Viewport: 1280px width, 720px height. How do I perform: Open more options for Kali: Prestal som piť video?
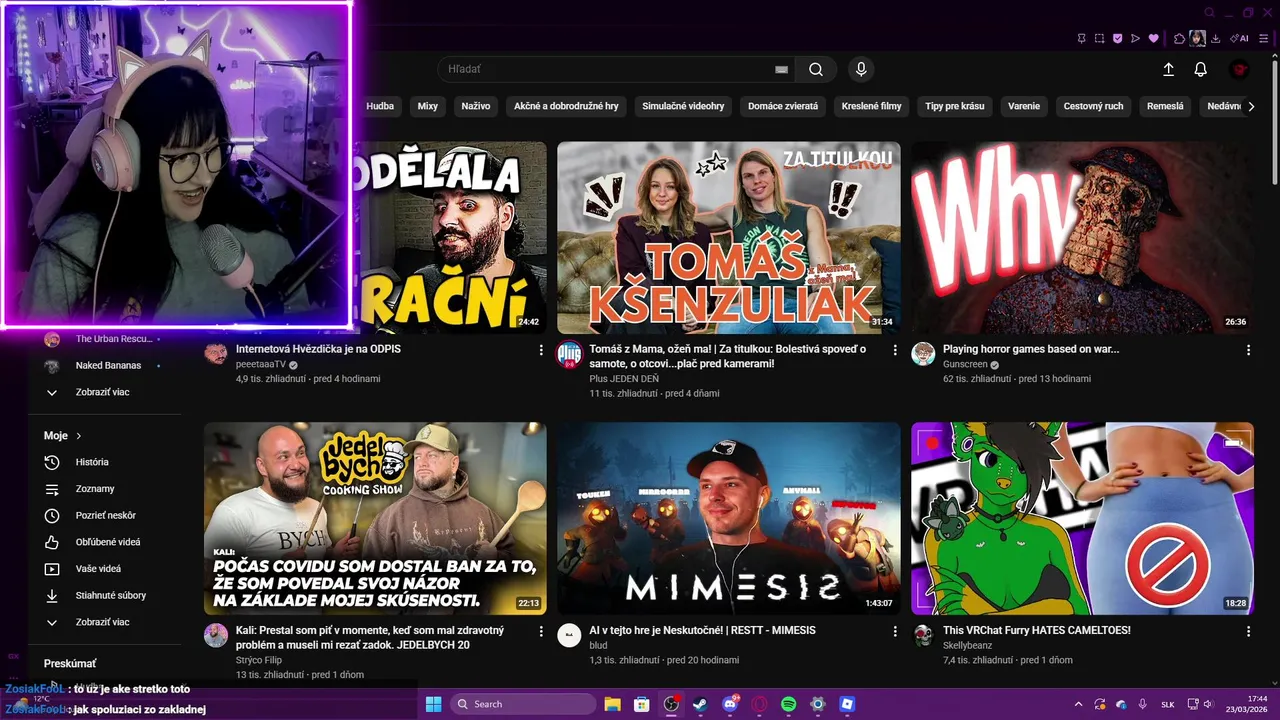point(541,631)
